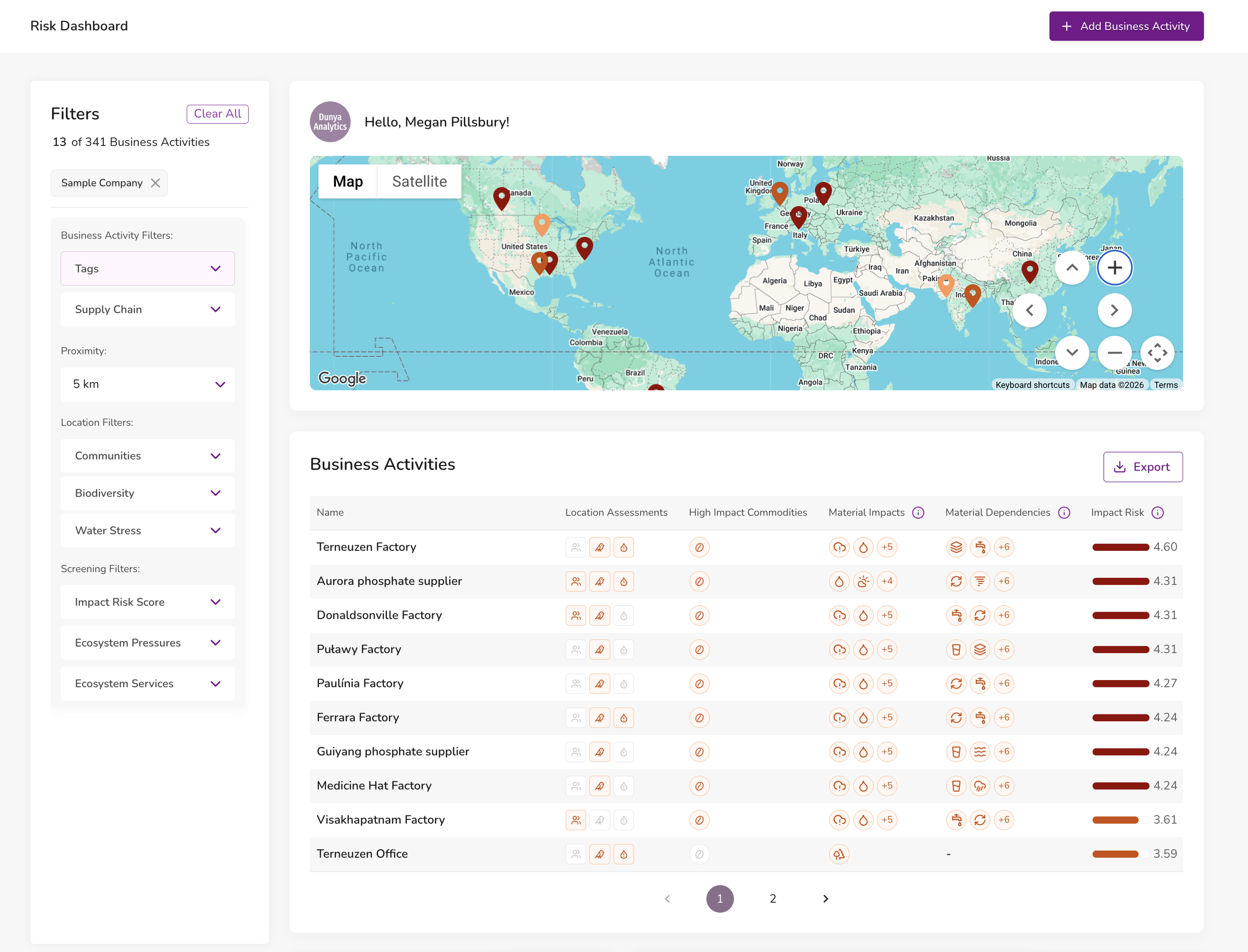Click high impact commodity icon for Puławy Factory

pyautogui.click(x=699, y=650)
